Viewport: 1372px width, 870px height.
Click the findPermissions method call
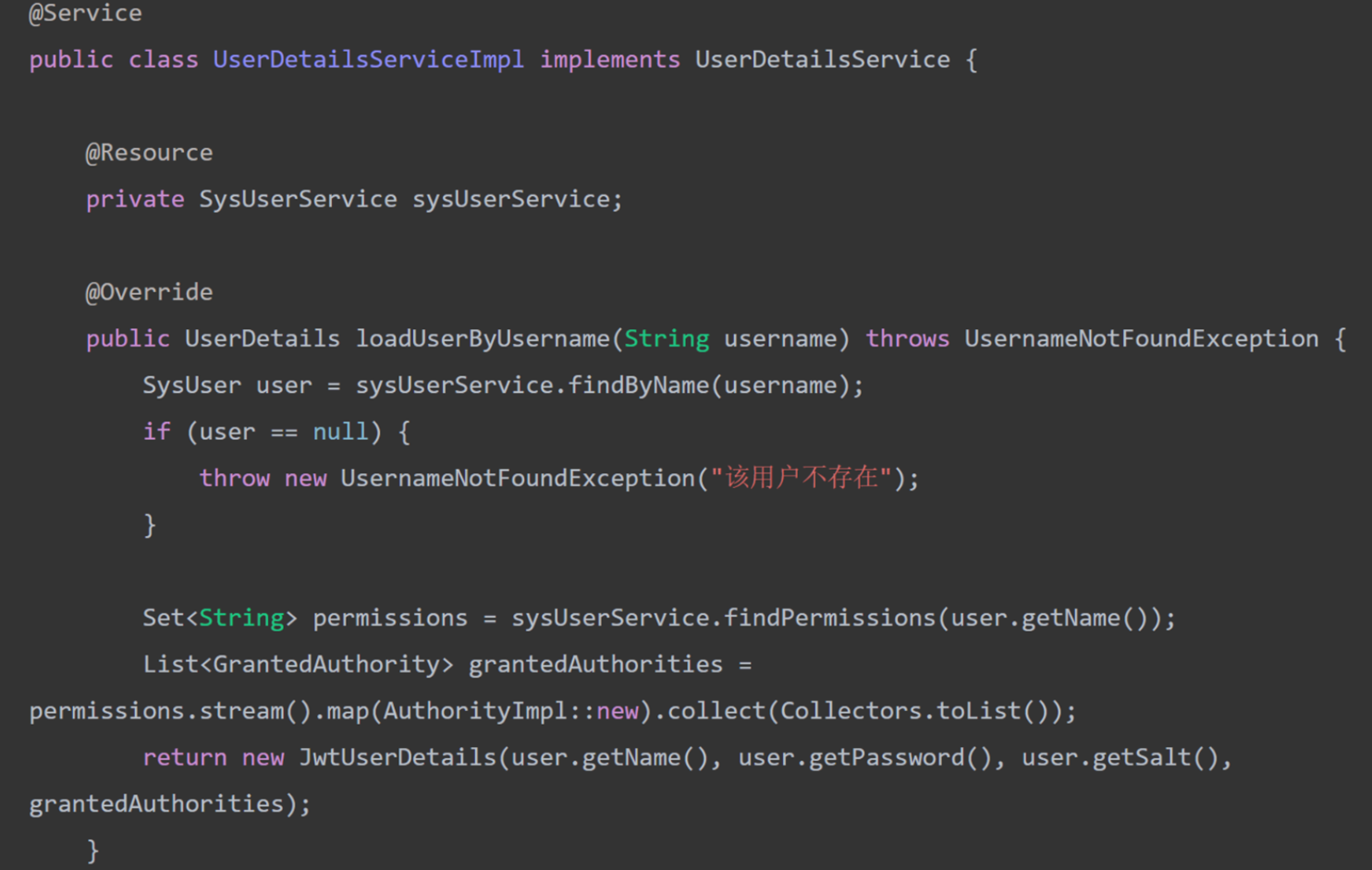tap(829, 618)
